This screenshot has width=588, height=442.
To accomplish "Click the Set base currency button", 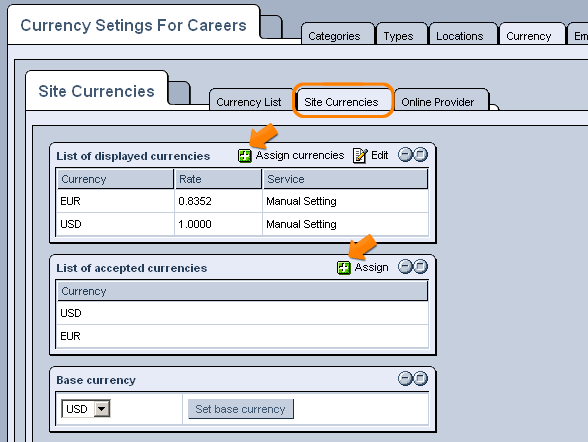I will [241, 409].
